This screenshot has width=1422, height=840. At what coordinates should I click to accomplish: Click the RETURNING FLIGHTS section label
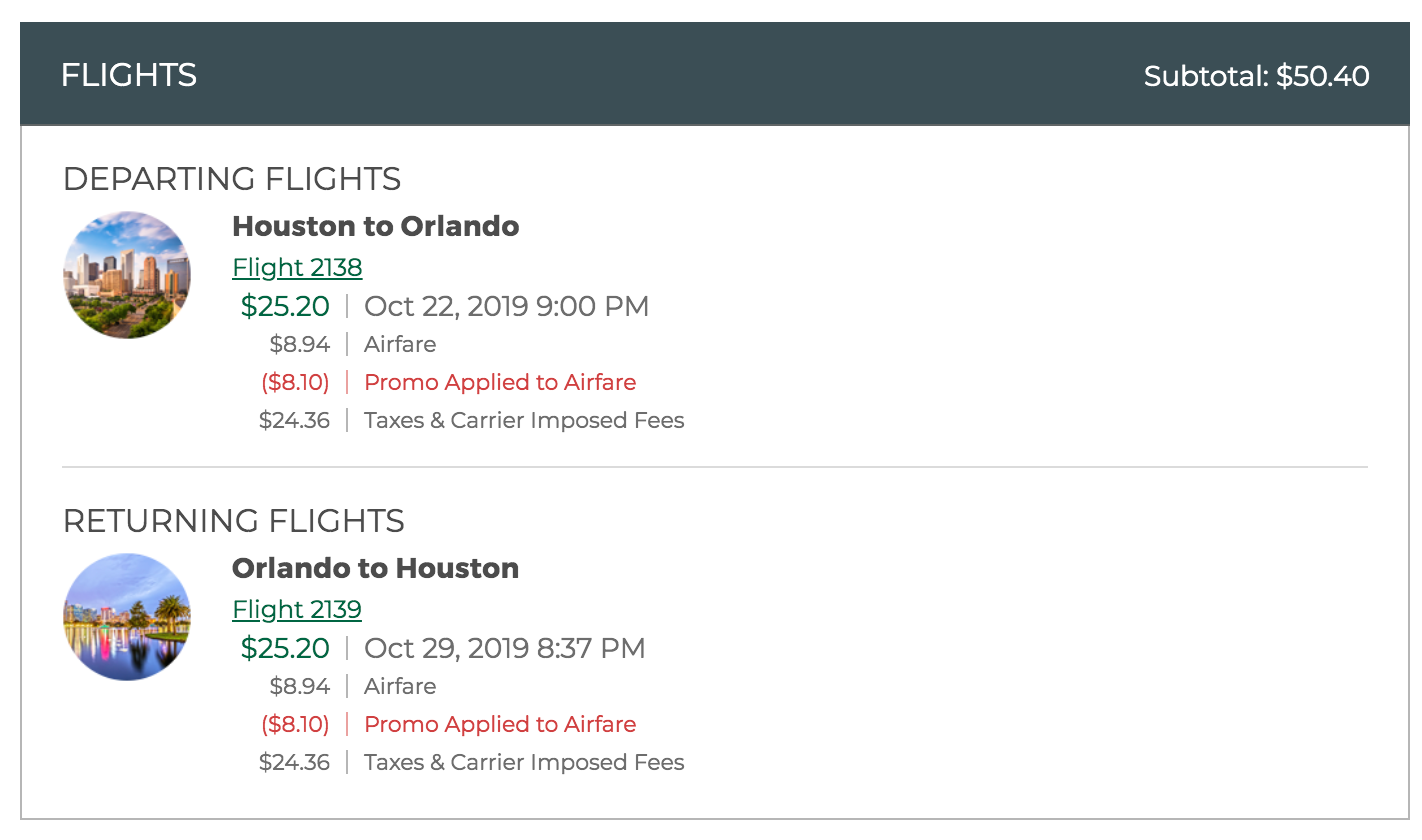coord(234,521)
